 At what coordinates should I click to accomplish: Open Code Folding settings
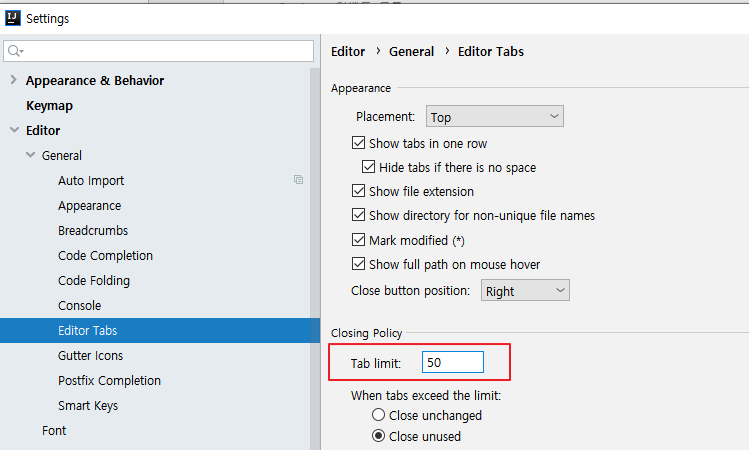click(94, 281)
